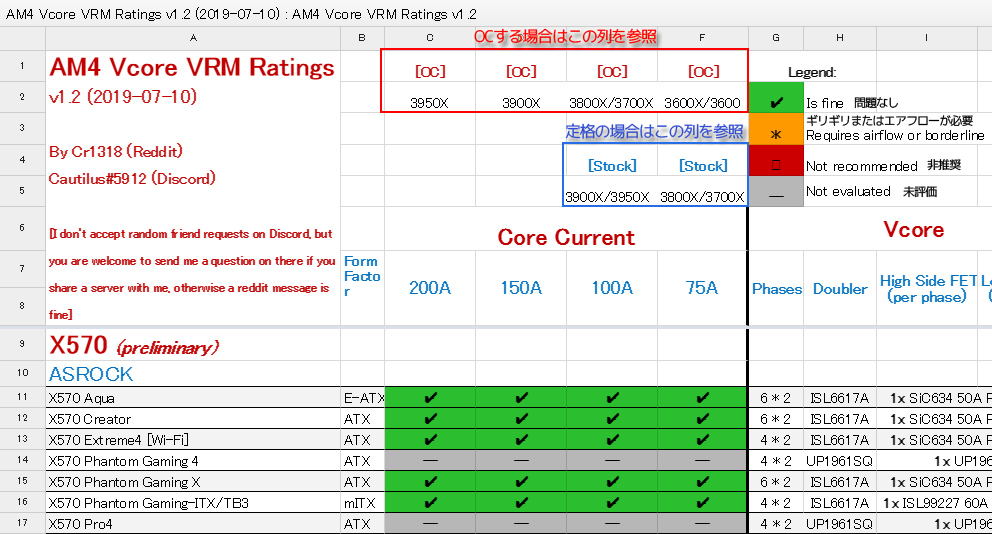Select row header 11

(22, 397)
